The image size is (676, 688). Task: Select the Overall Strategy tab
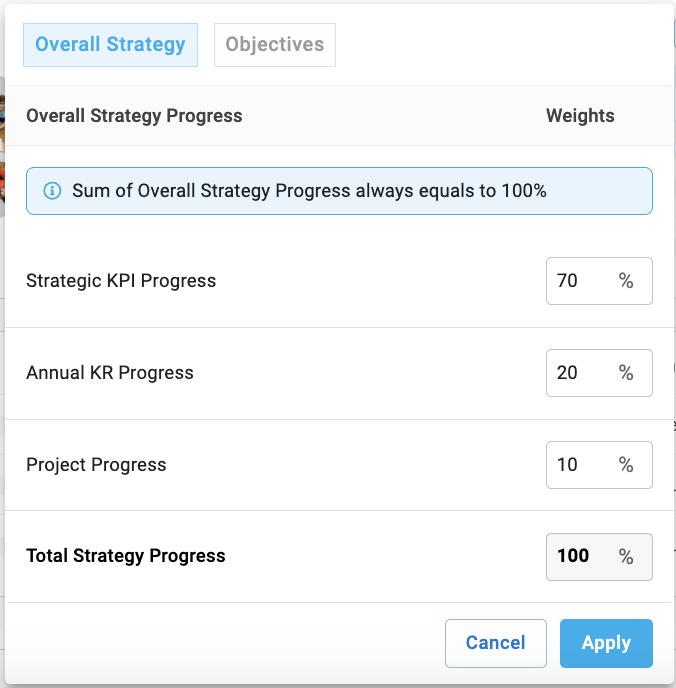tap(110, 45)
